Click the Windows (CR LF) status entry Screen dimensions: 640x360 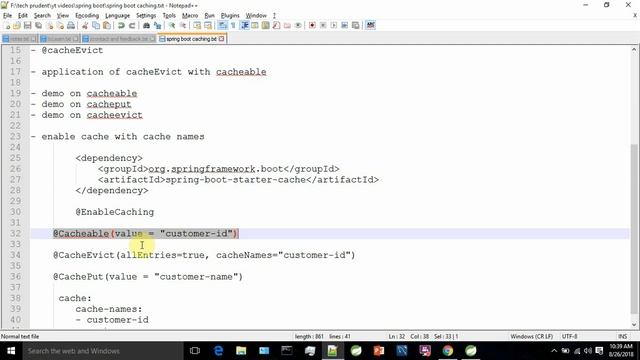point(531,336)
